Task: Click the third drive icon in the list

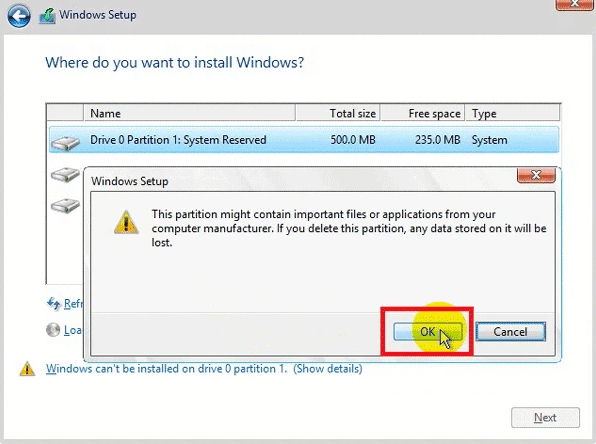Action: (65, 205)
